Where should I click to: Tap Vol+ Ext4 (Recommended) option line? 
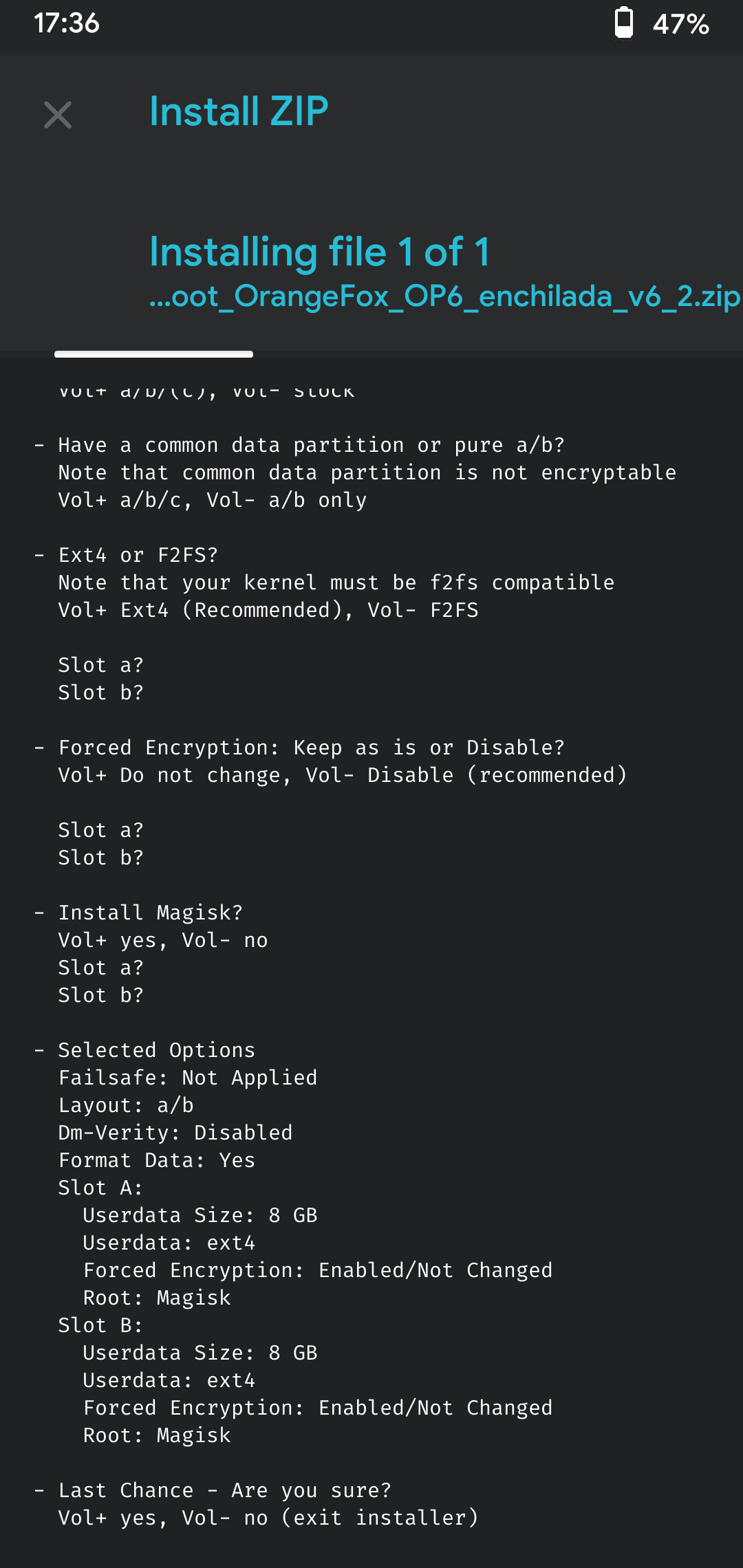point(268,611)
